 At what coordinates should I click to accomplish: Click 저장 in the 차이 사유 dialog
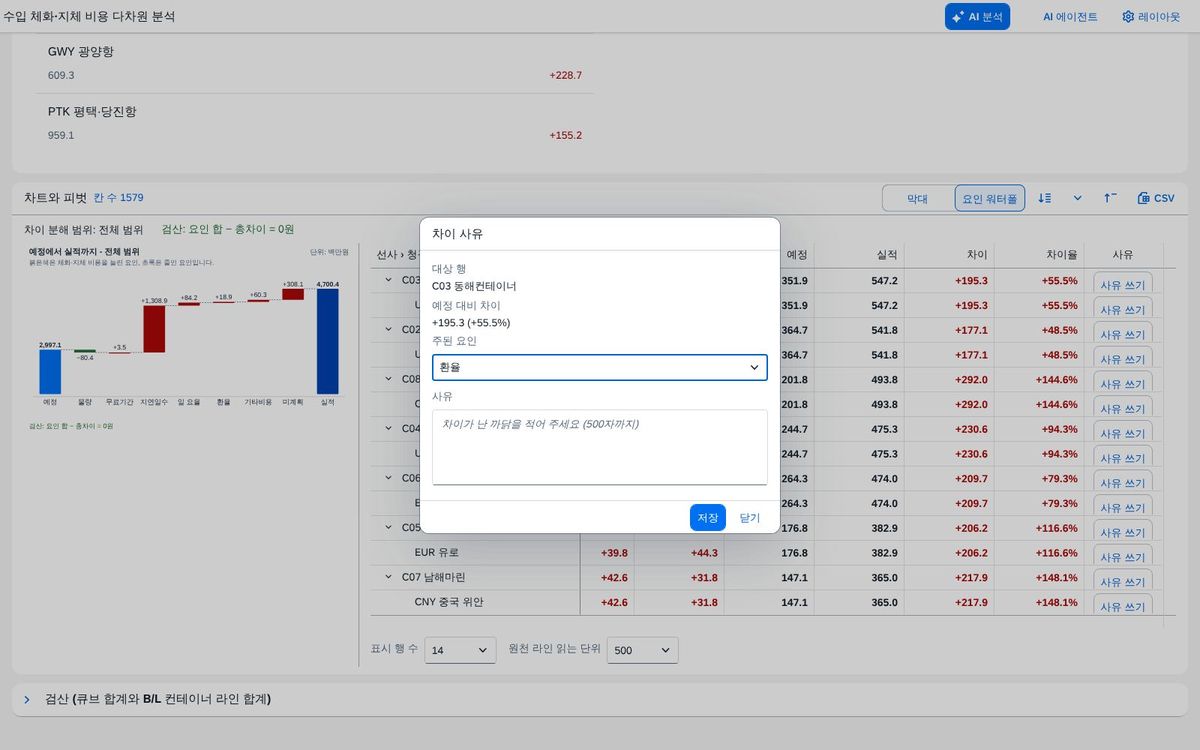[x=708, y=517]
